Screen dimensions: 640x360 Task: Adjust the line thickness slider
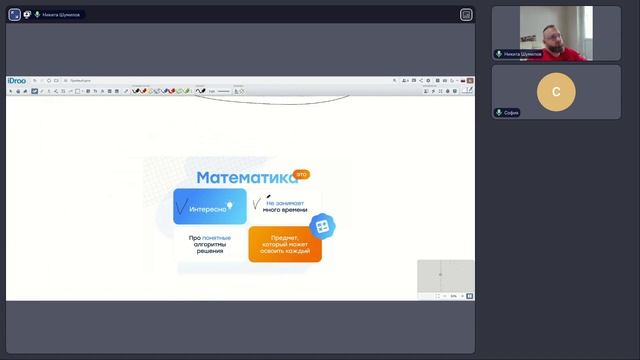click(224, 91)
